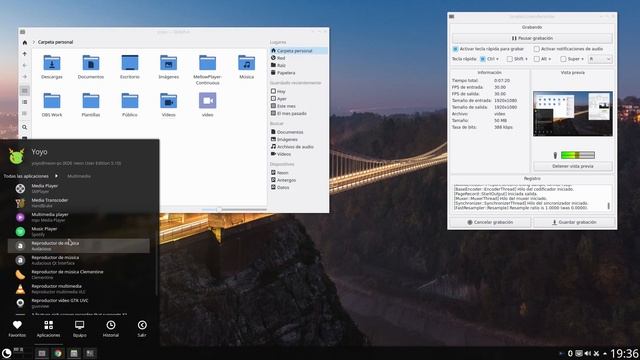Screen dimensions: 640x360
Task: Open the MellowPlayer-Continuous folder
Action: point(207,63)
